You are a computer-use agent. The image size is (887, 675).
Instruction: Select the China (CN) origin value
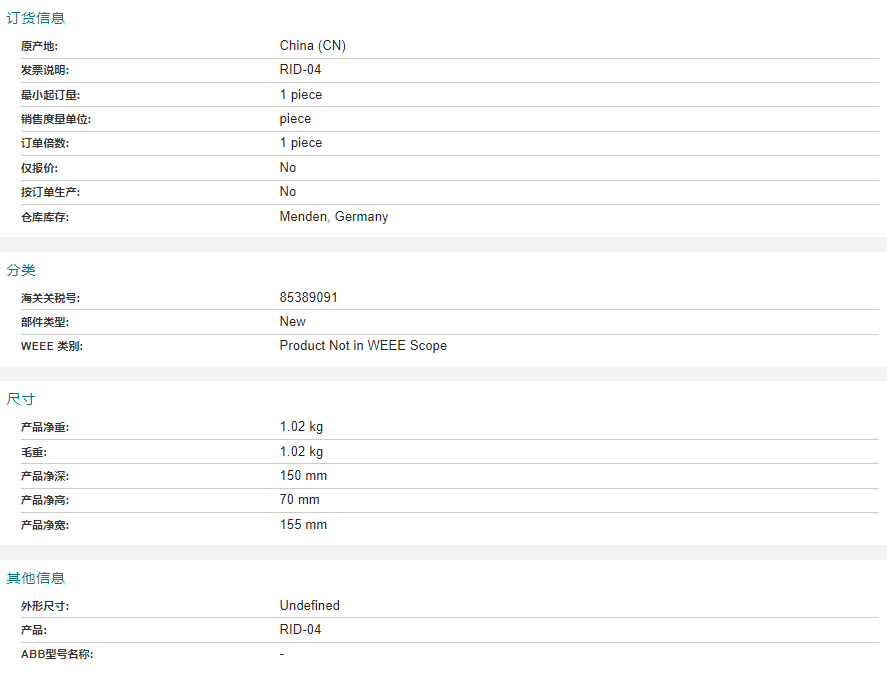pyautogui.click(x=313, y=46)
